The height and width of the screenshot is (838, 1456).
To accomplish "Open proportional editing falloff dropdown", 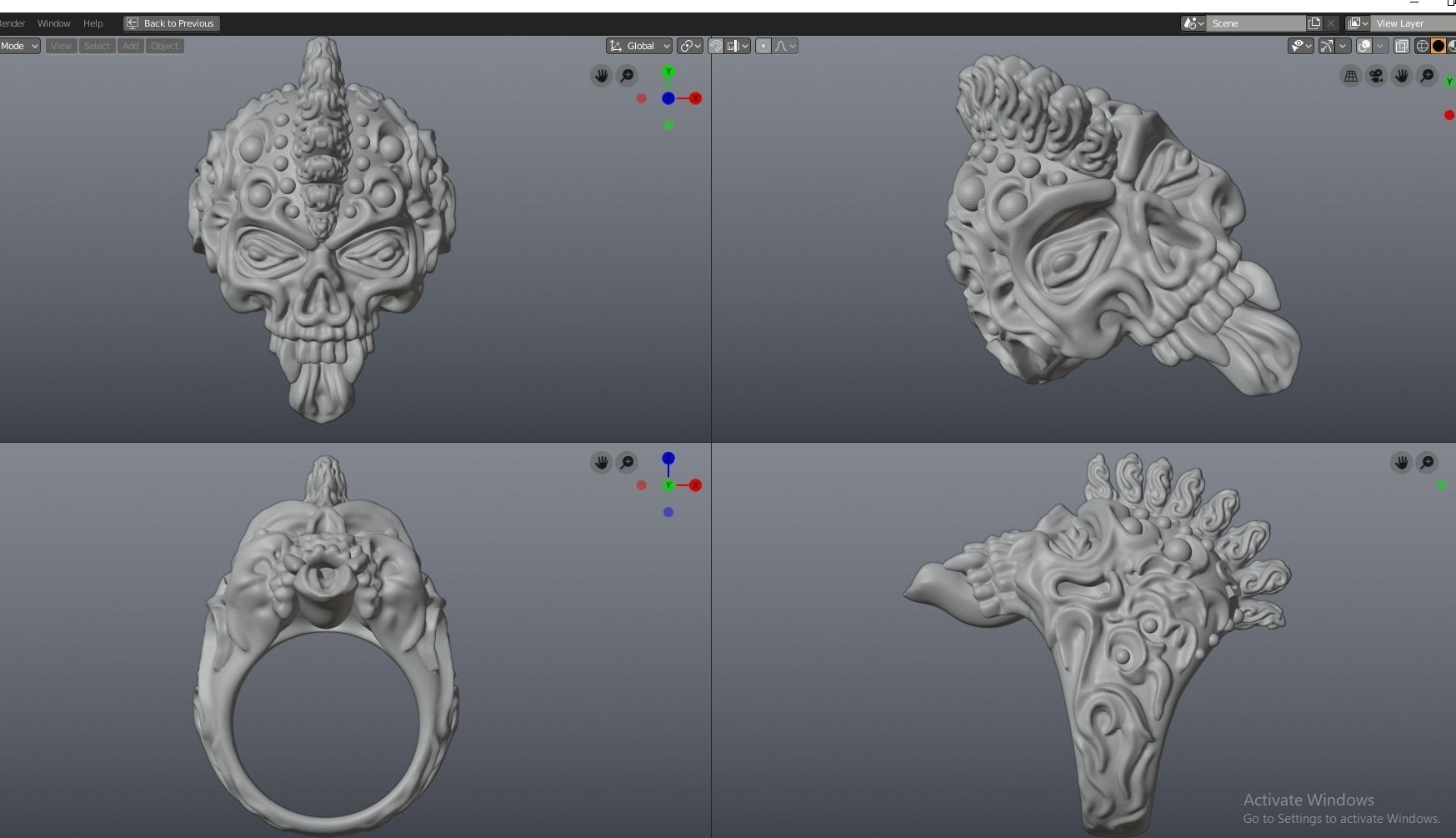I will pyautogui.click(x=786, y=46).
